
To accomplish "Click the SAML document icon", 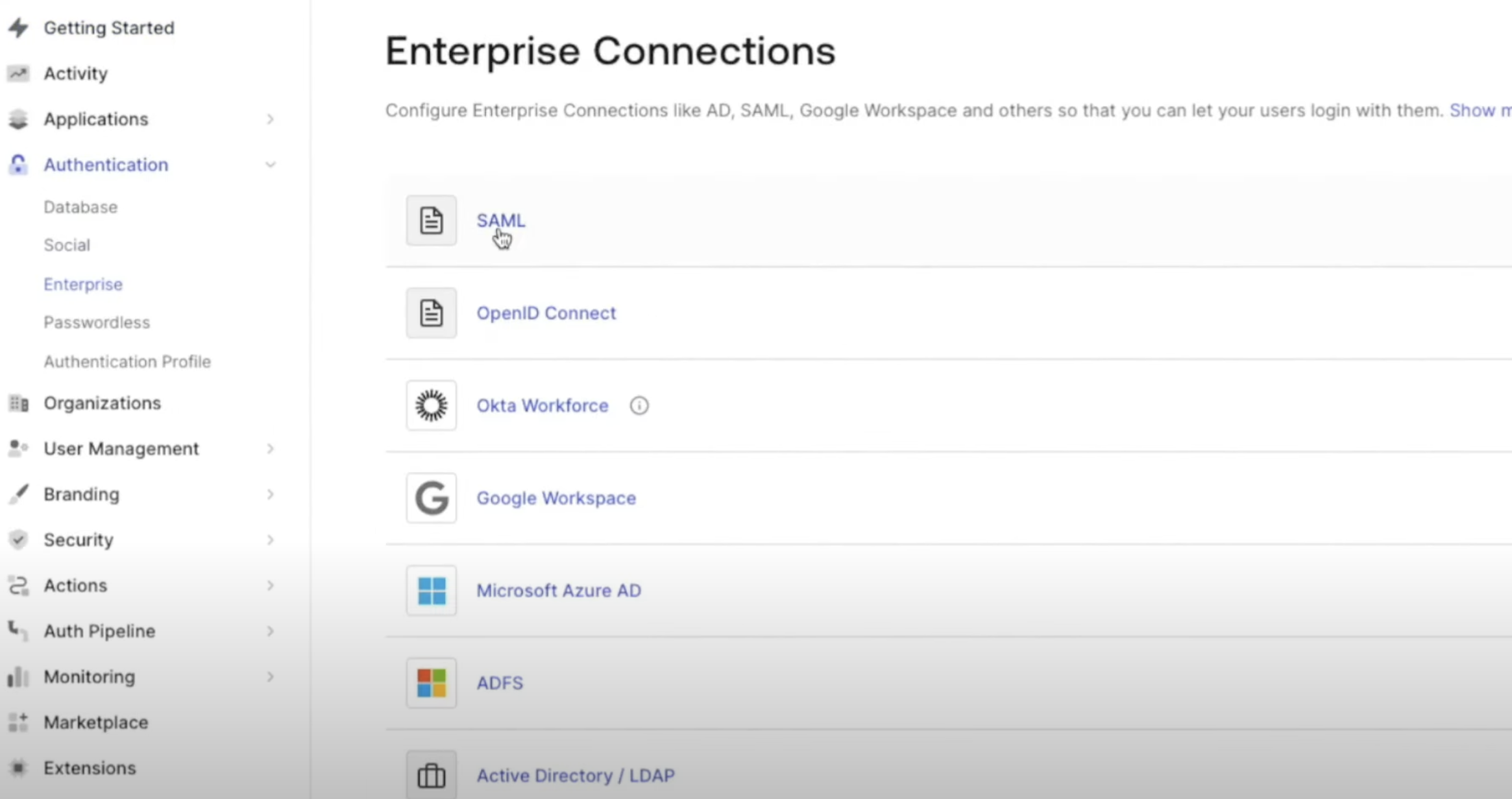I will coord(431,221).
